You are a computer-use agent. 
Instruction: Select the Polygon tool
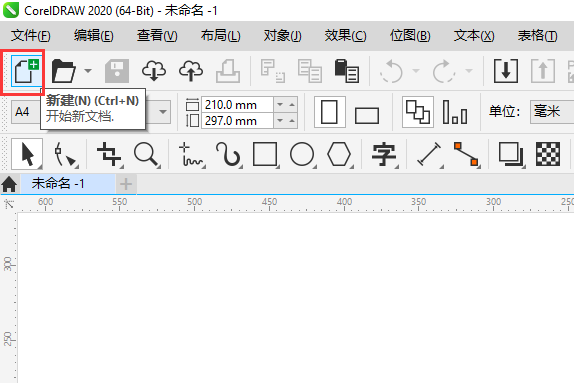click(x=339, y=154)
